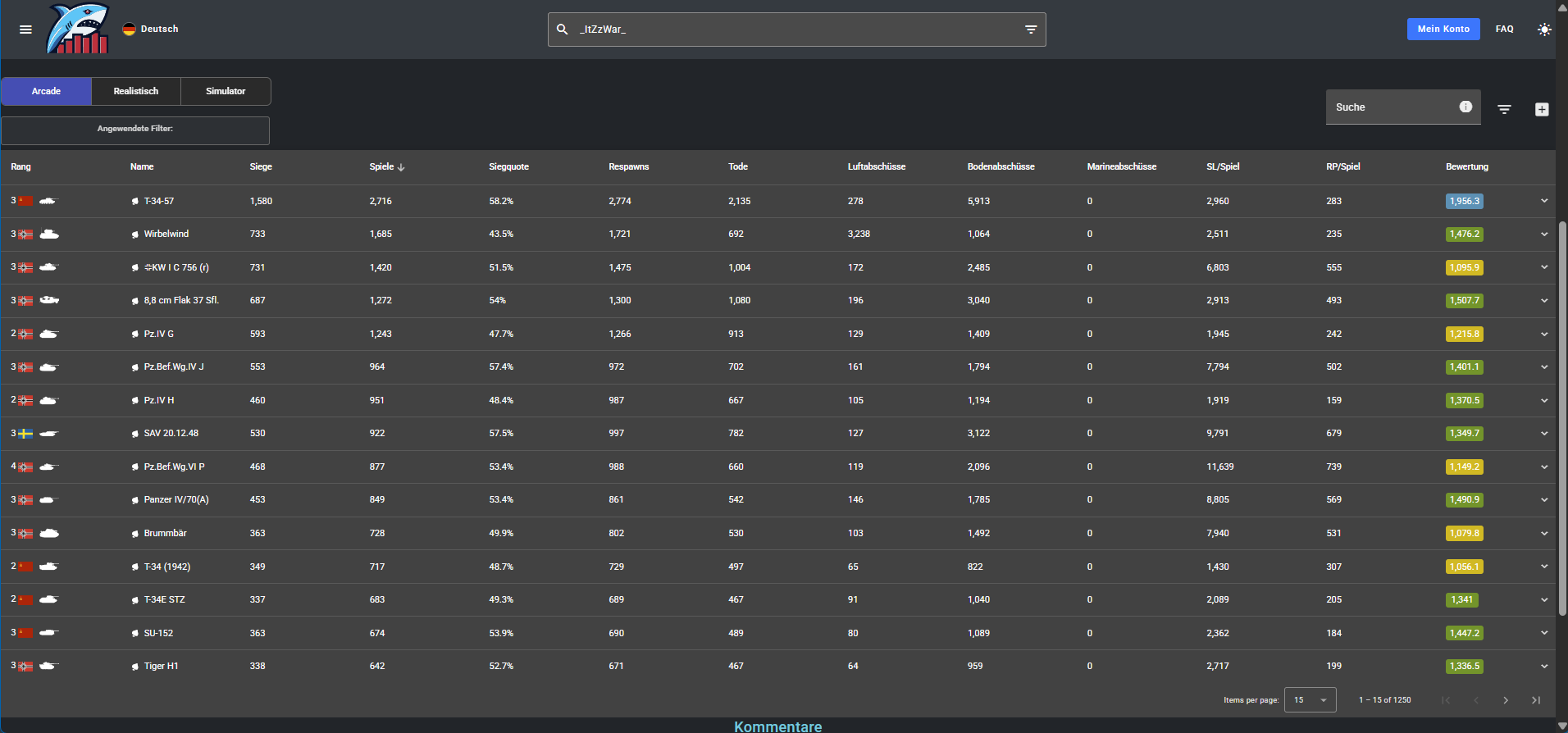The width and height of the screenshot is (1568, 733).
Task: Open the FAQ link
Action: click(1504, 29)
